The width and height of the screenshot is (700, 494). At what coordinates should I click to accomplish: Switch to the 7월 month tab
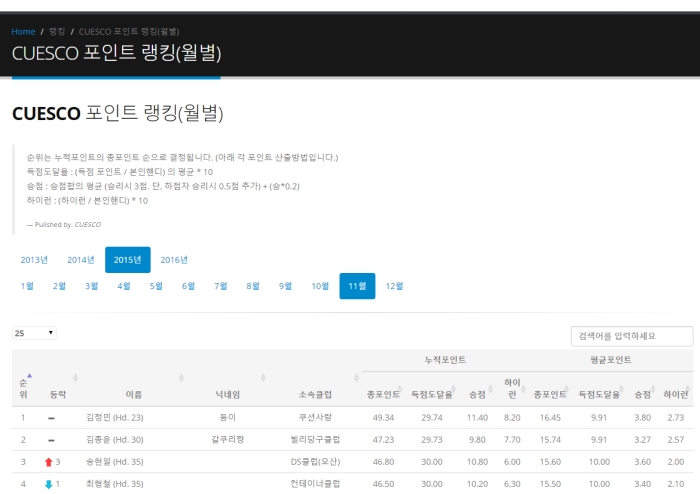click(221, 286)
